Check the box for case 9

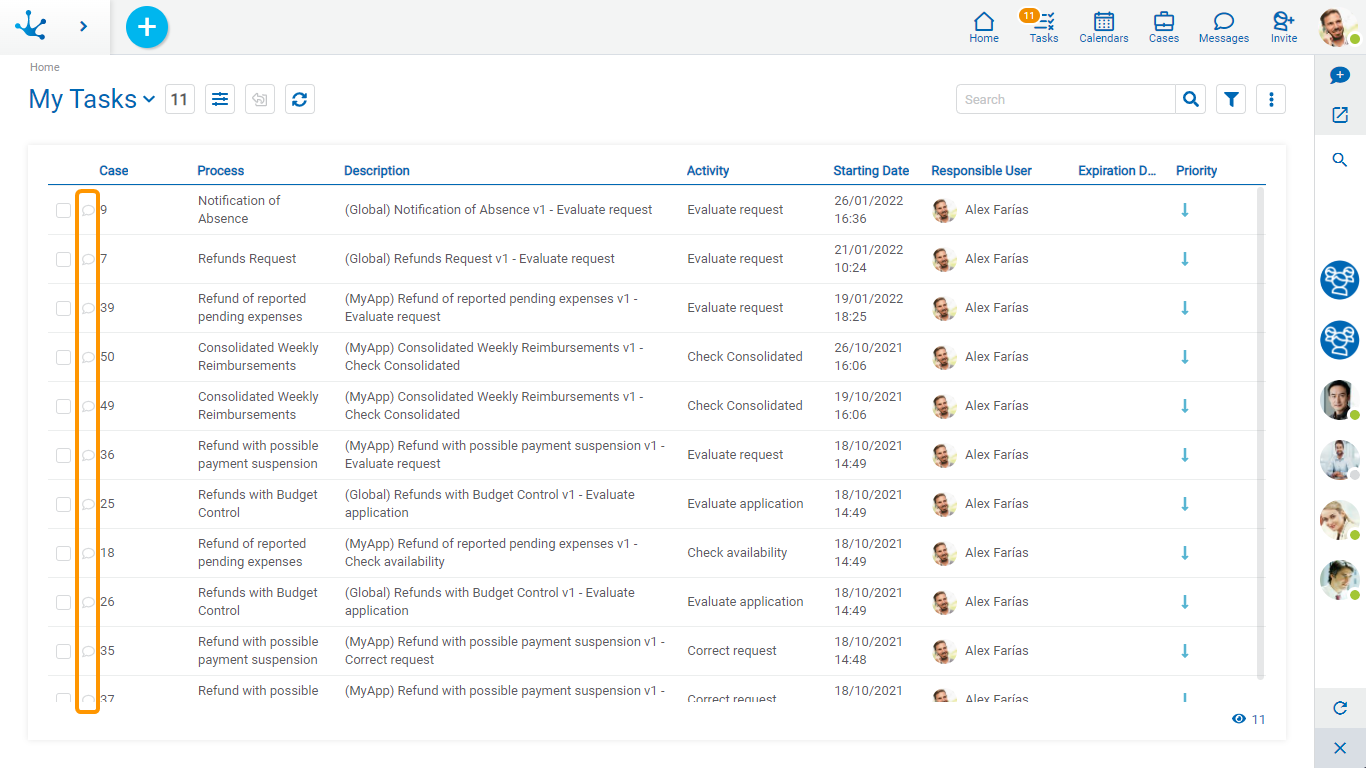tap(63, 210)
